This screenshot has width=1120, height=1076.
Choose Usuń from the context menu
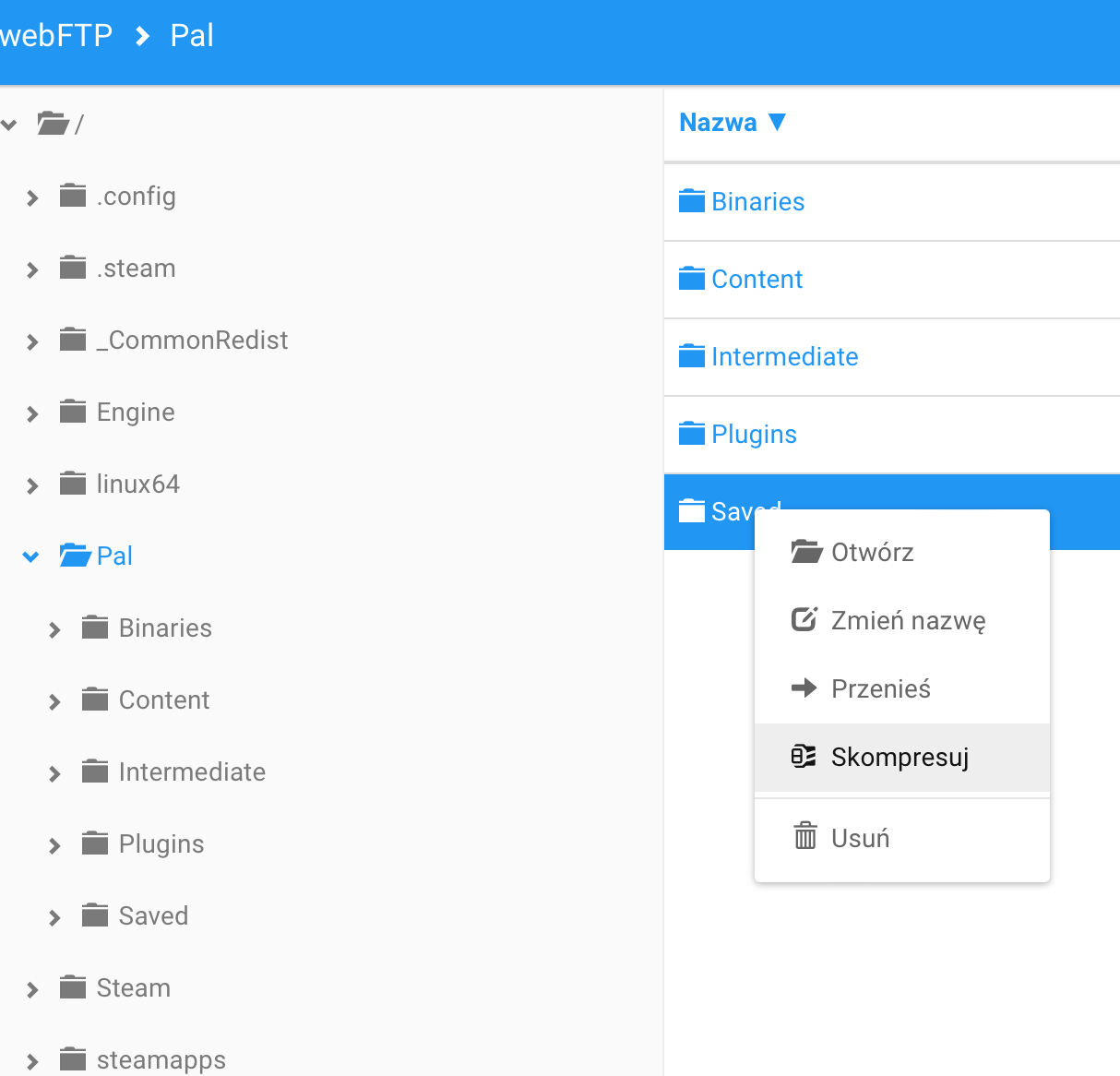(x=860, y=838)
